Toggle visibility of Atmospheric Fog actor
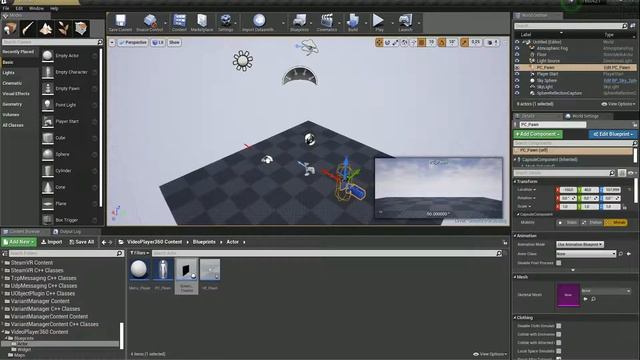This screenshot has height=360, width=640. pos(517,48)
